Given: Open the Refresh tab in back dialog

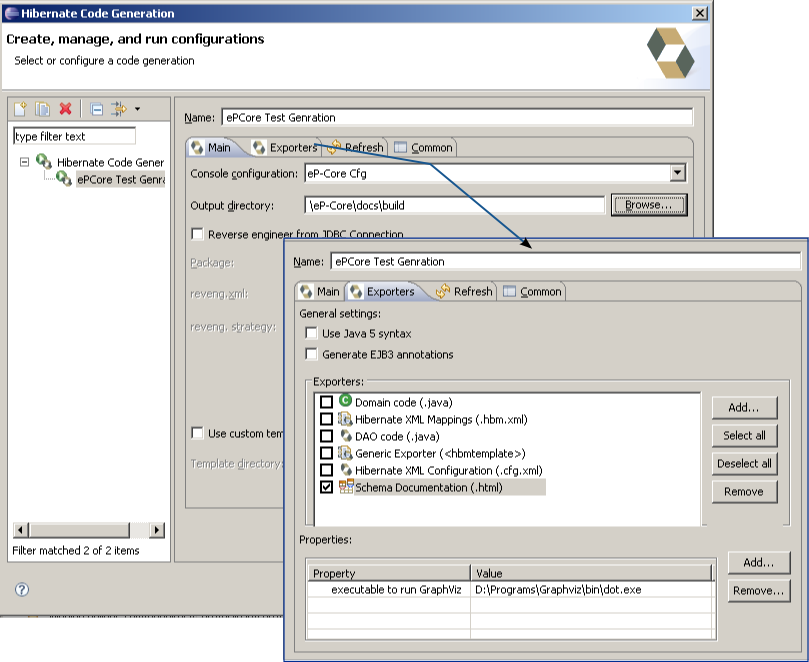Looking at the screenshot, I should pyautogui.click(x=356, y=148).
